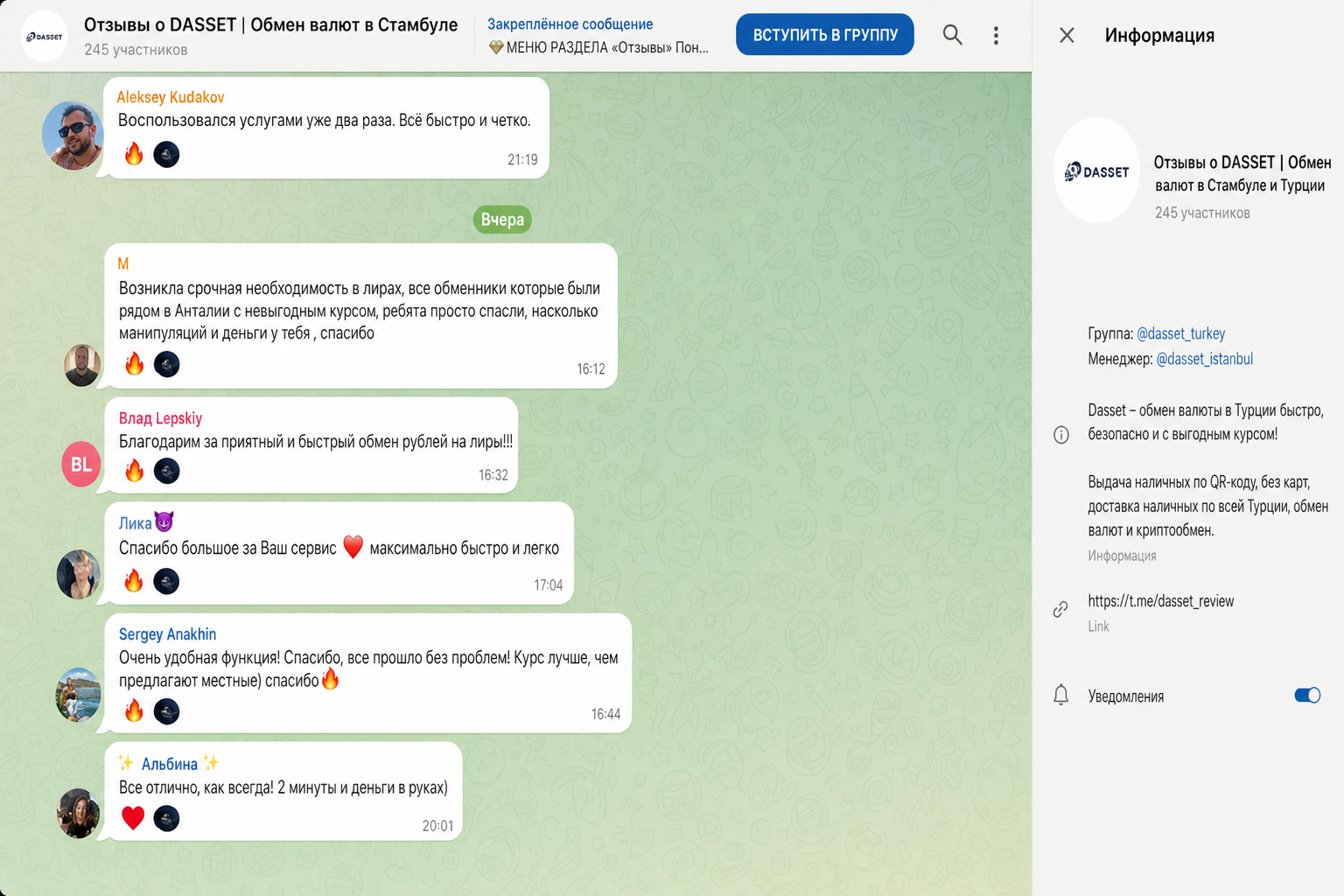Open the @dasset_istanbul manager link
1344x896 pixels.
coord(1204,359)
